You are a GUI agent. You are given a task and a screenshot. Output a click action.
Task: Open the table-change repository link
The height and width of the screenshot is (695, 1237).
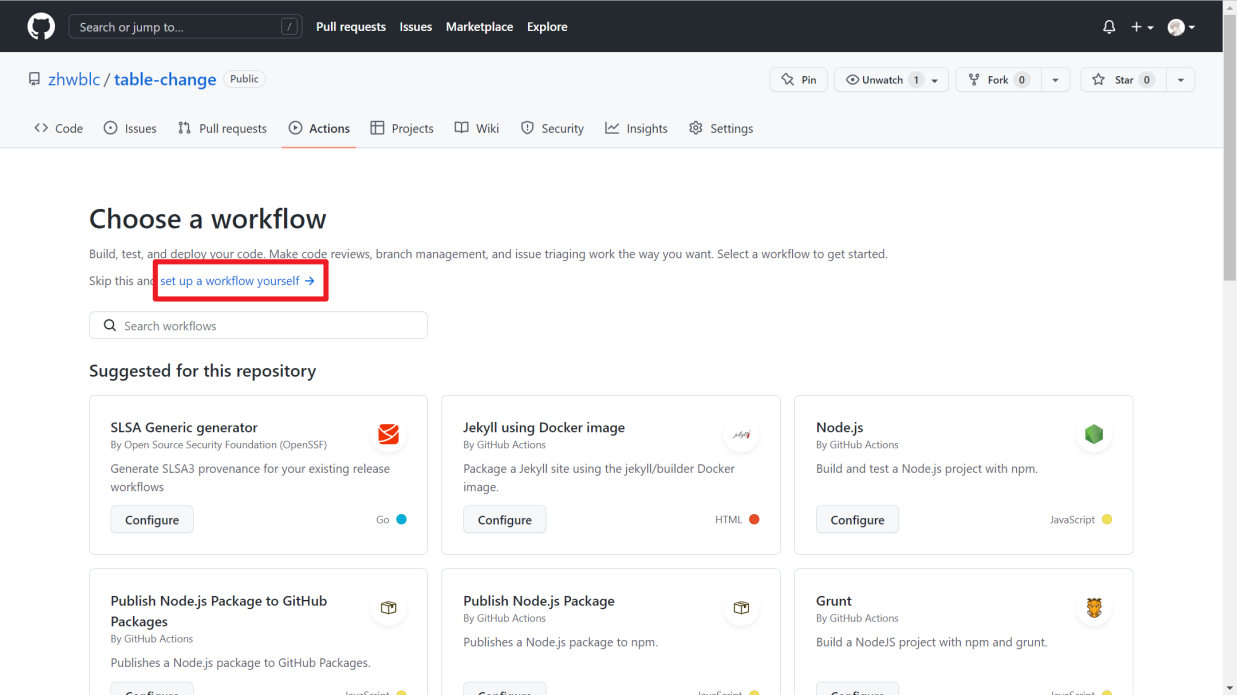click(165, 79)
